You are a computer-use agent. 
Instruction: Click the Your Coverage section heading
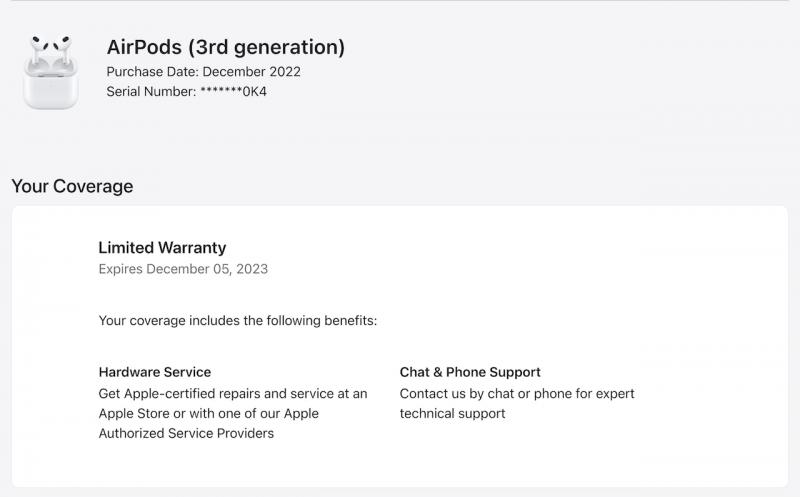(x=72, y=186)
